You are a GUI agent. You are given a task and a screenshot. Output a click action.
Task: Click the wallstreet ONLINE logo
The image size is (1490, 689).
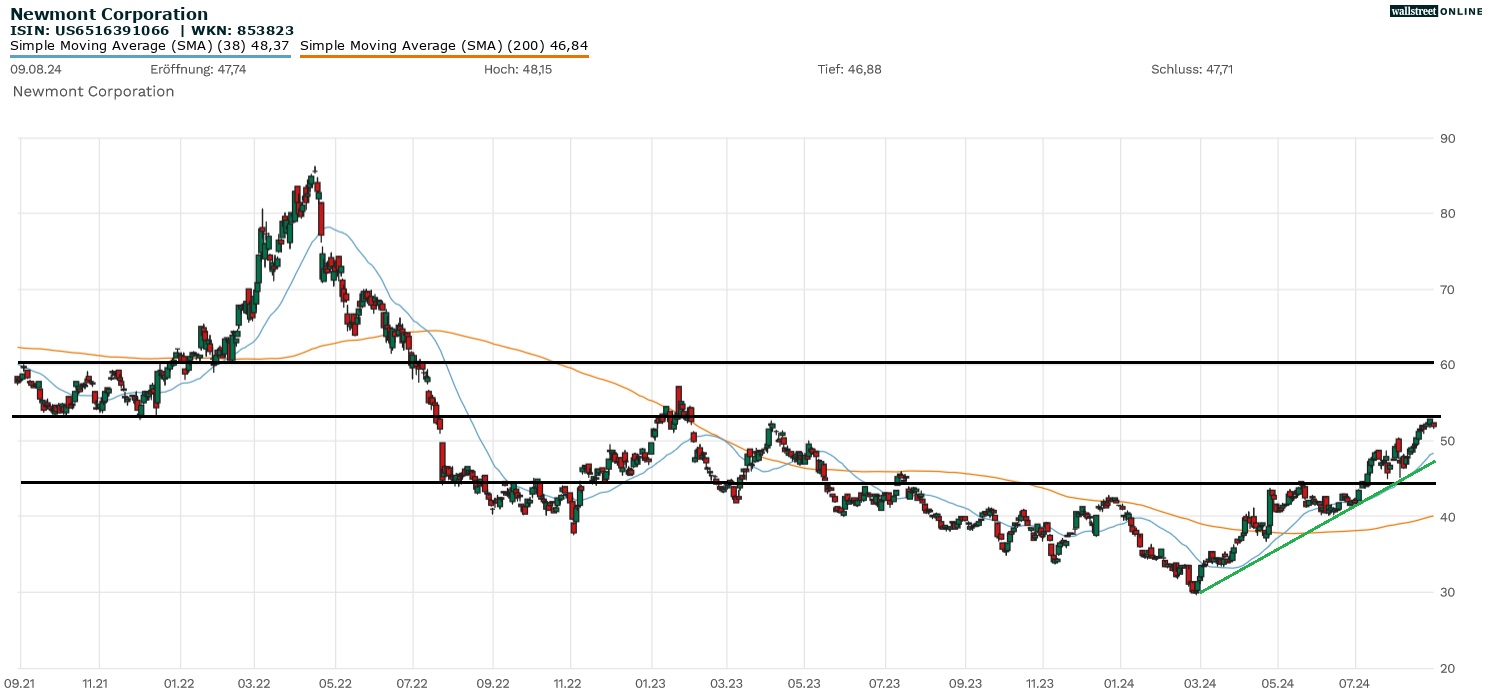(1435, 11)
